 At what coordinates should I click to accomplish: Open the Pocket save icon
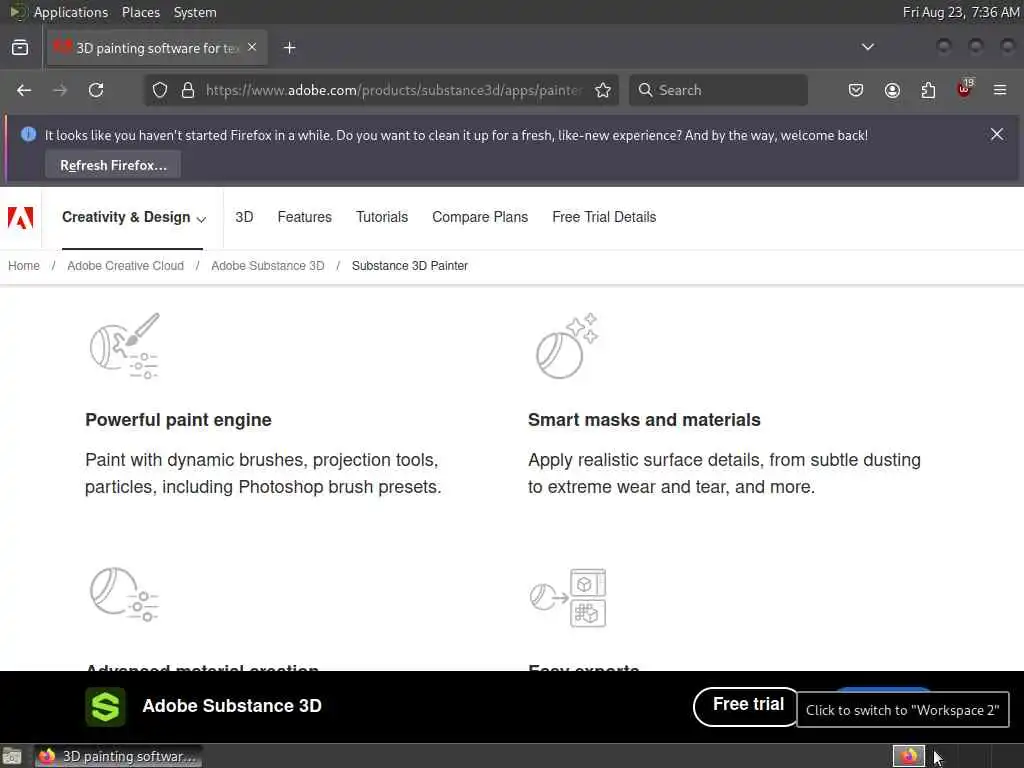pyautogui.click(x=856, y=90)
